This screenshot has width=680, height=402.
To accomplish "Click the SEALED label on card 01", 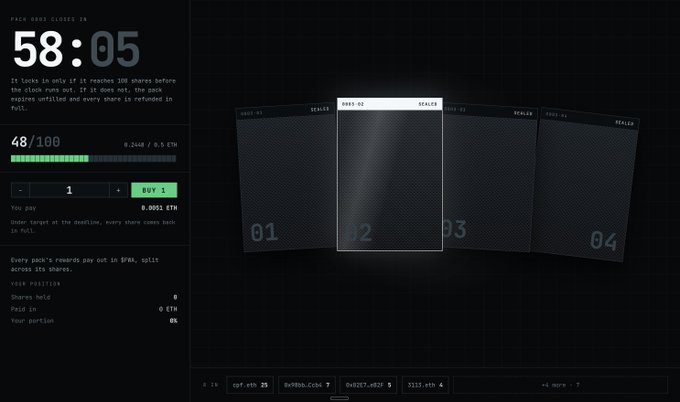I will coord(320,109).
